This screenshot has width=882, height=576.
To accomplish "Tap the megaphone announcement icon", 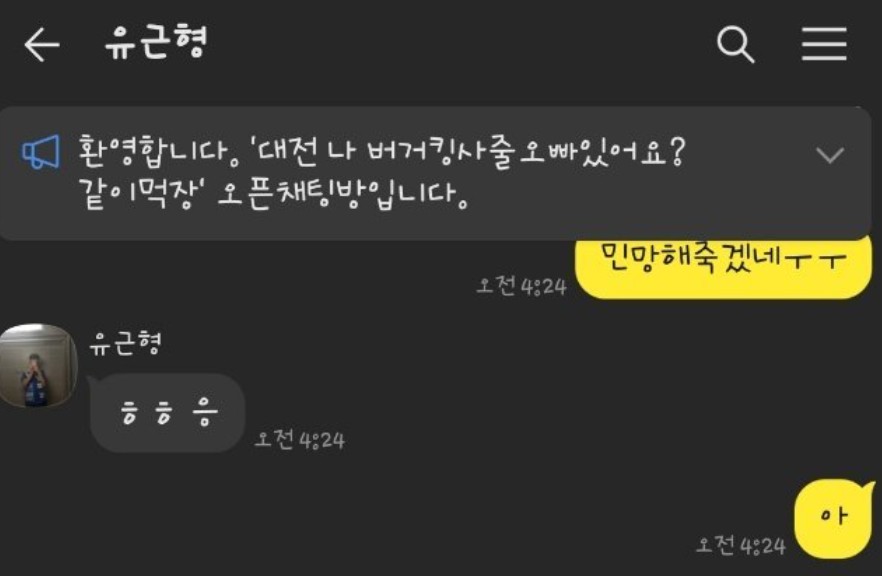I will tap(40, 152).
